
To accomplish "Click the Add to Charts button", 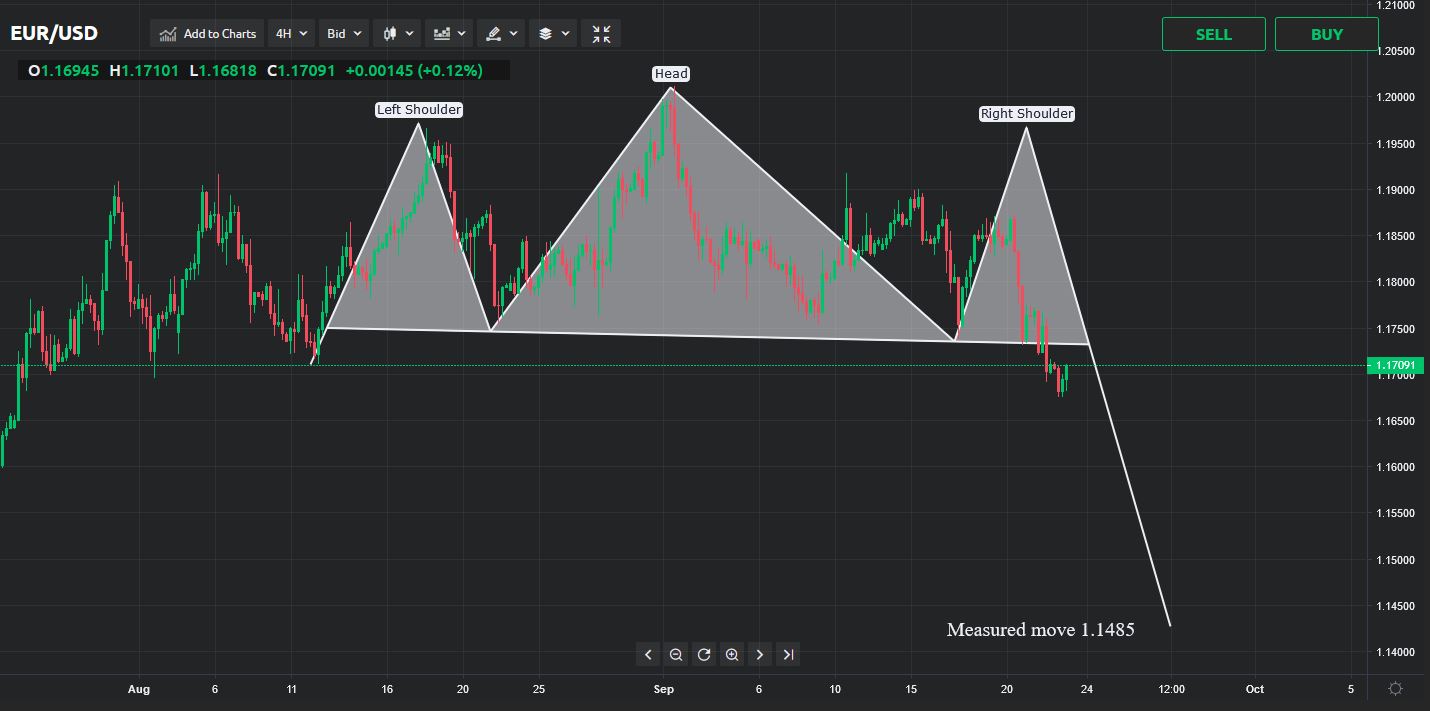I will (207, 33).
